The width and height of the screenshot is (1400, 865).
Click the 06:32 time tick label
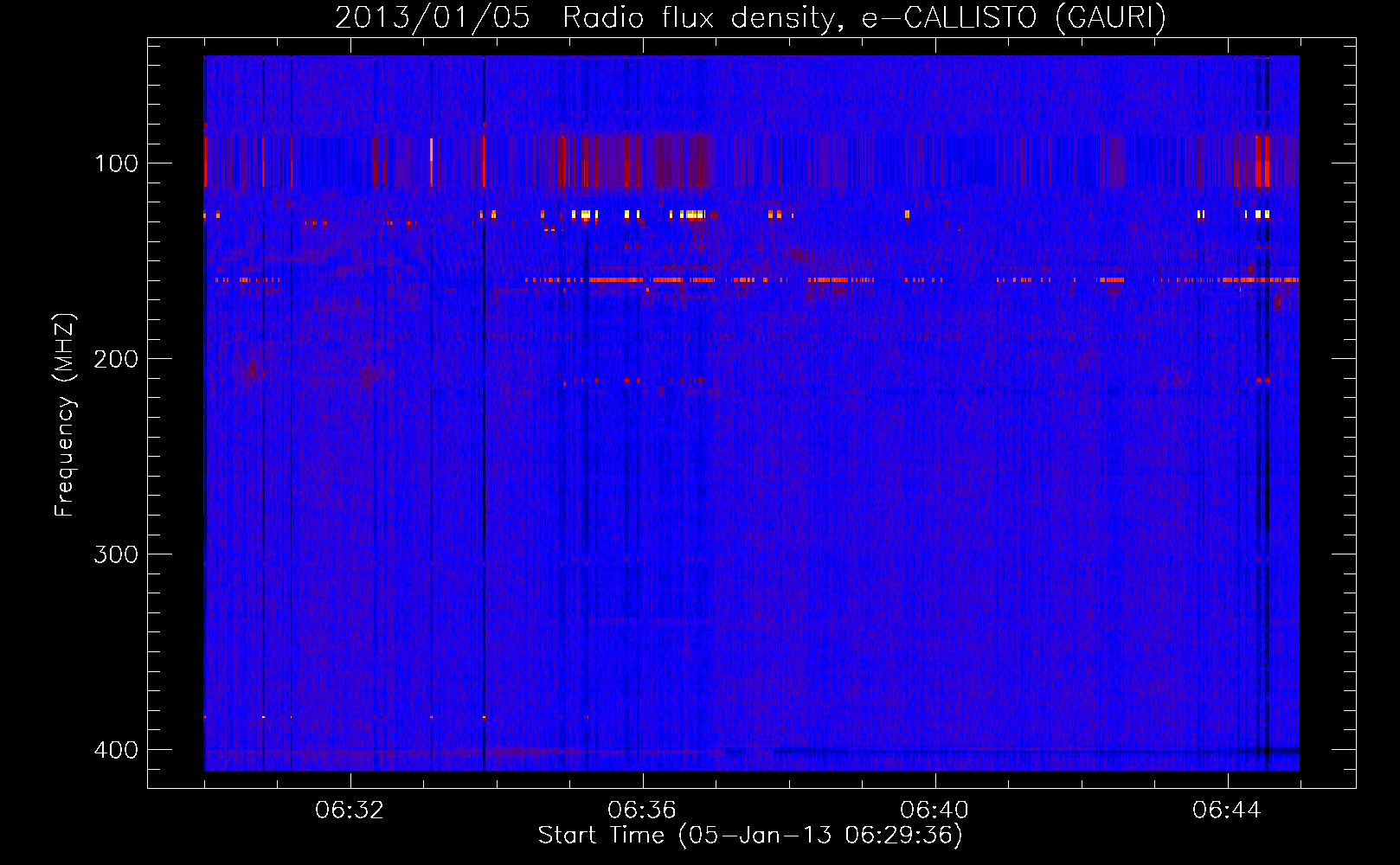[x=350, y=811]
